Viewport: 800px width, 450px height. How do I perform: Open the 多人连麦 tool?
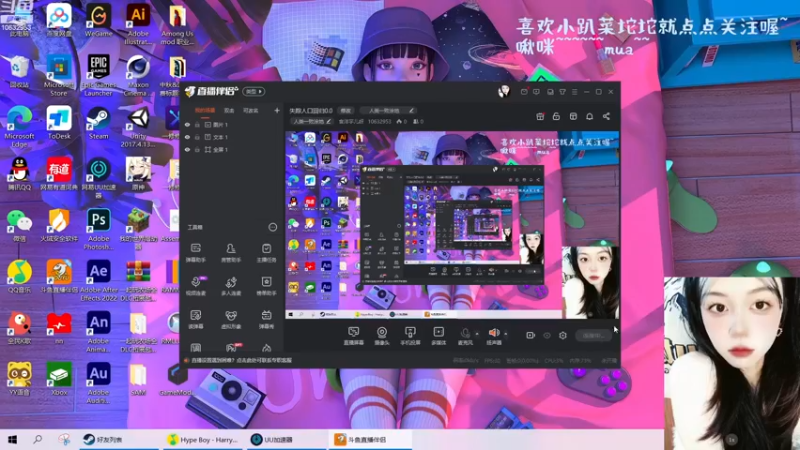click(x=231, y=286)
